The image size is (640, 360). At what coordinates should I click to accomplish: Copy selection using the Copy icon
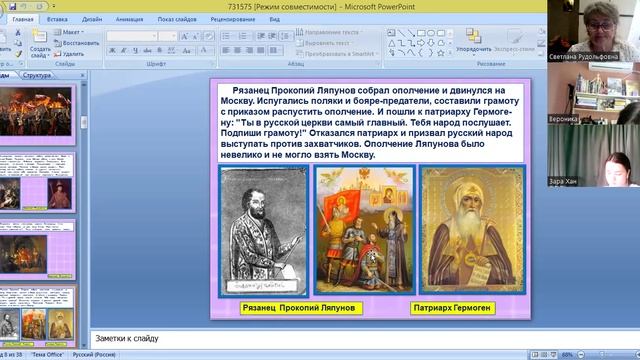[x=18, y=43]
